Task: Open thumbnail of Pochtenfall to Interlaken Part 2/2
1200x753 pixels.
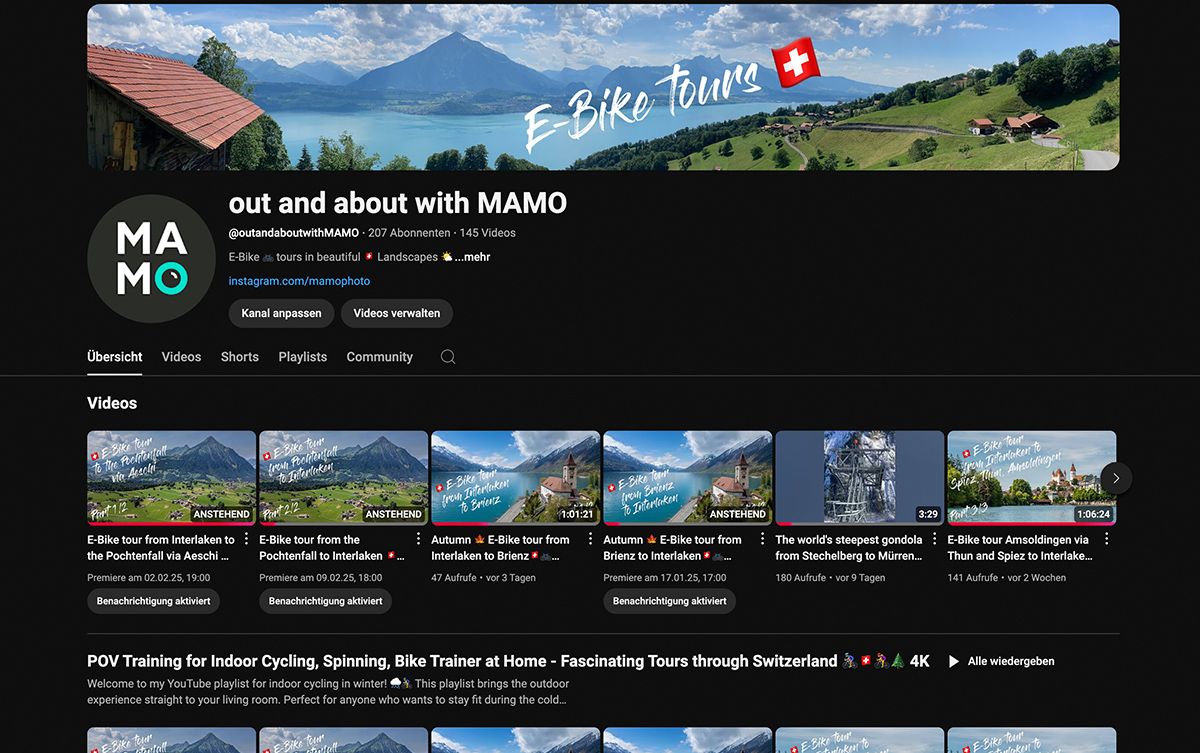Action: coord(343,478)
